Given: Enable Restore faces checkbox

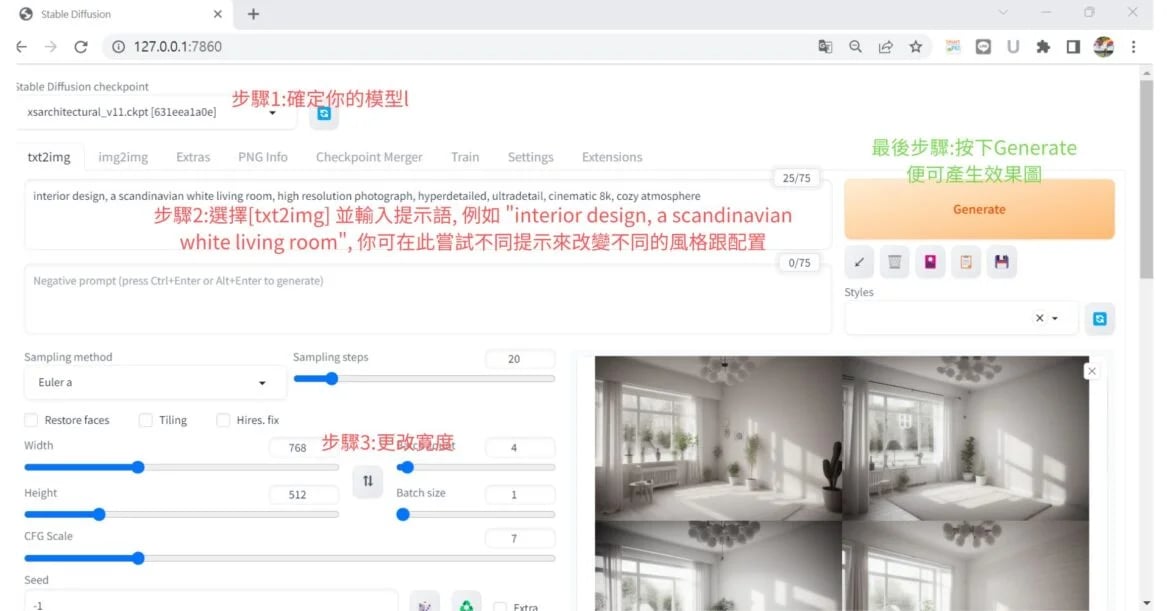Looking at the screenshot, I should (31, 420).
